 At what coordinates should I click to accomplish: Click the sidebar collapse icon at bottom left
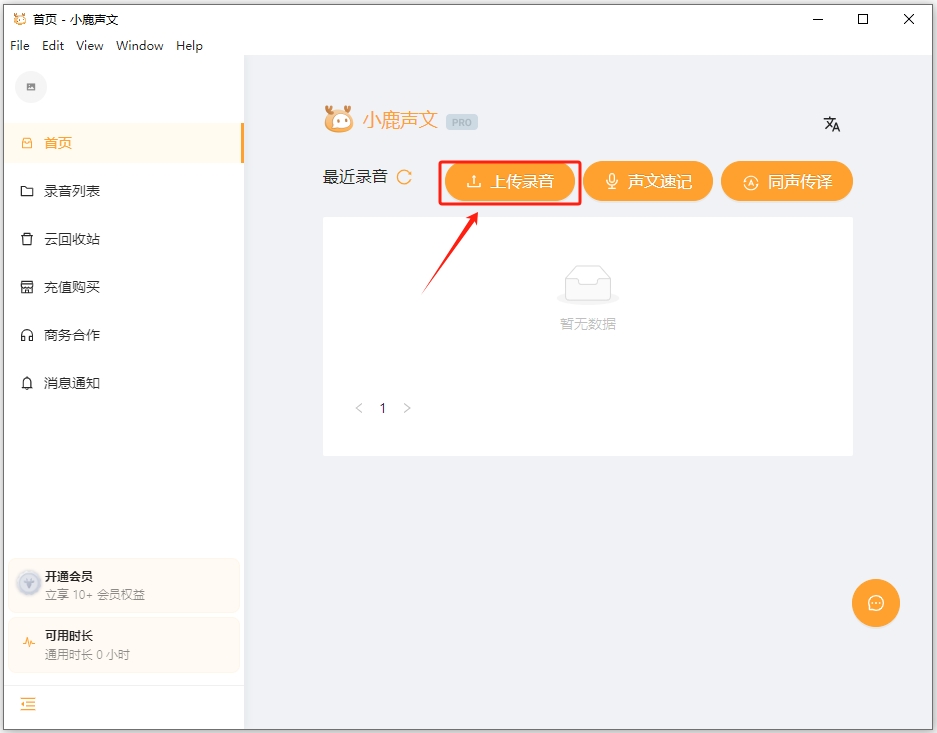[x=28, y=704]
